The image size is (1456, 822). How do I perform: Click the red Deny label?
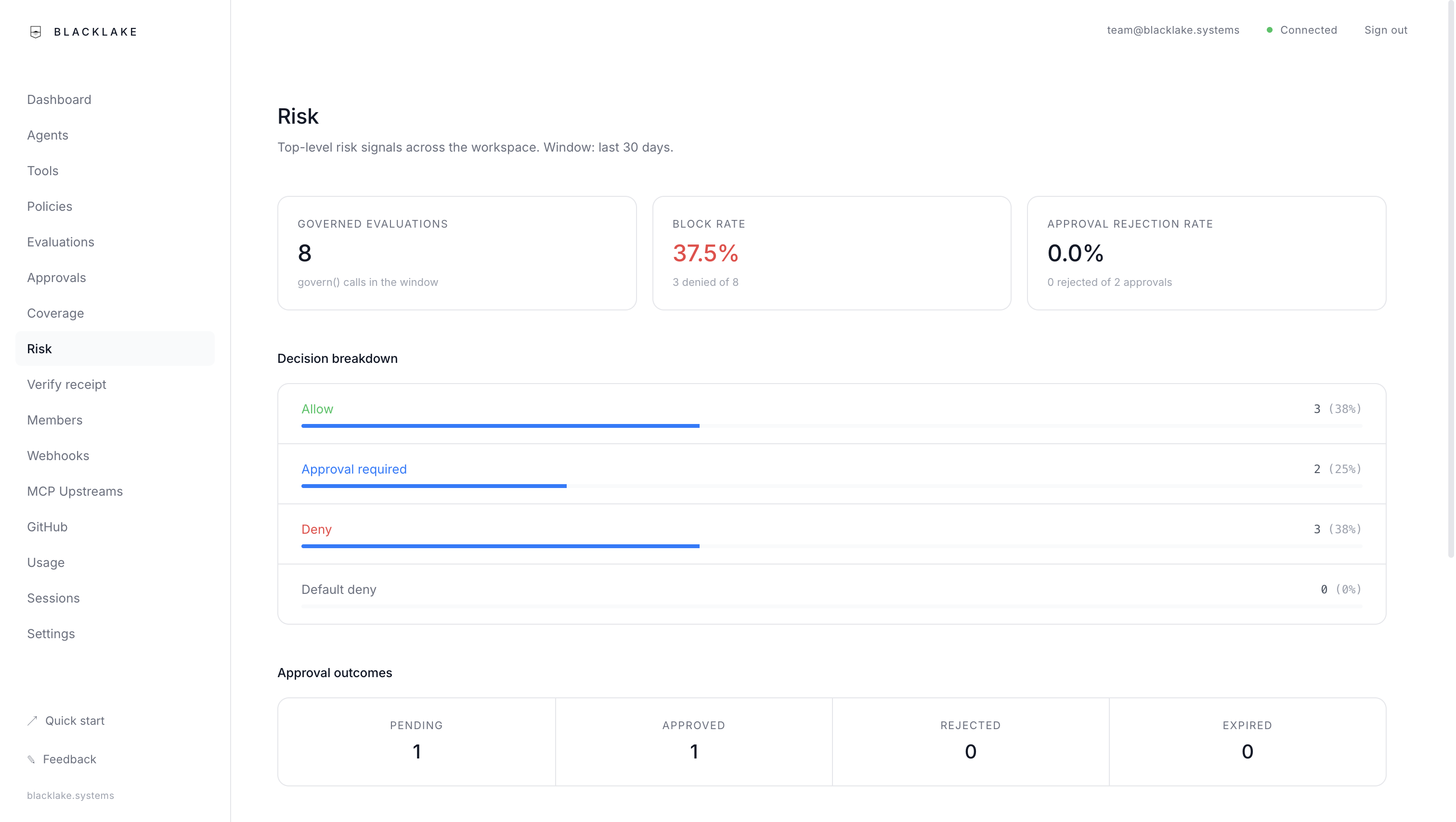(x=316, y=529)
